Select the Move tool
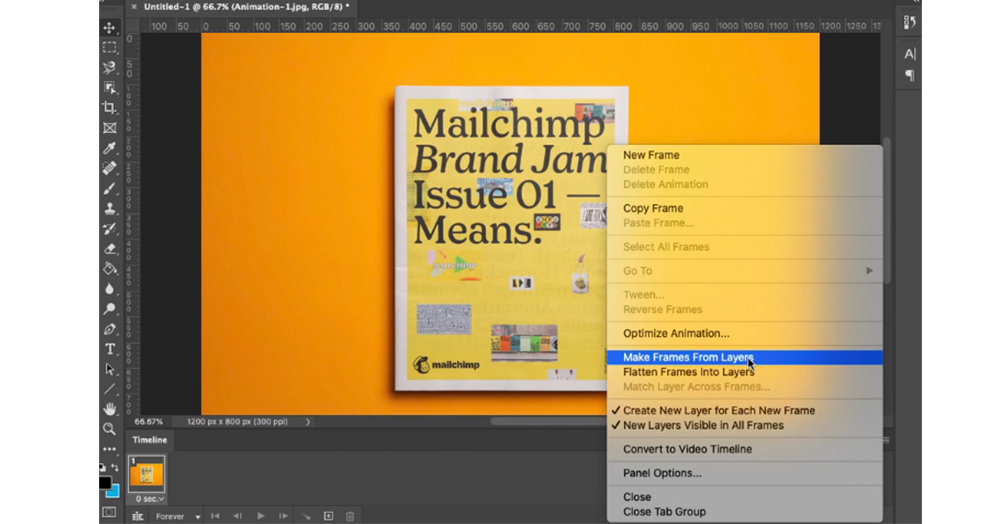 click(110, 28)
